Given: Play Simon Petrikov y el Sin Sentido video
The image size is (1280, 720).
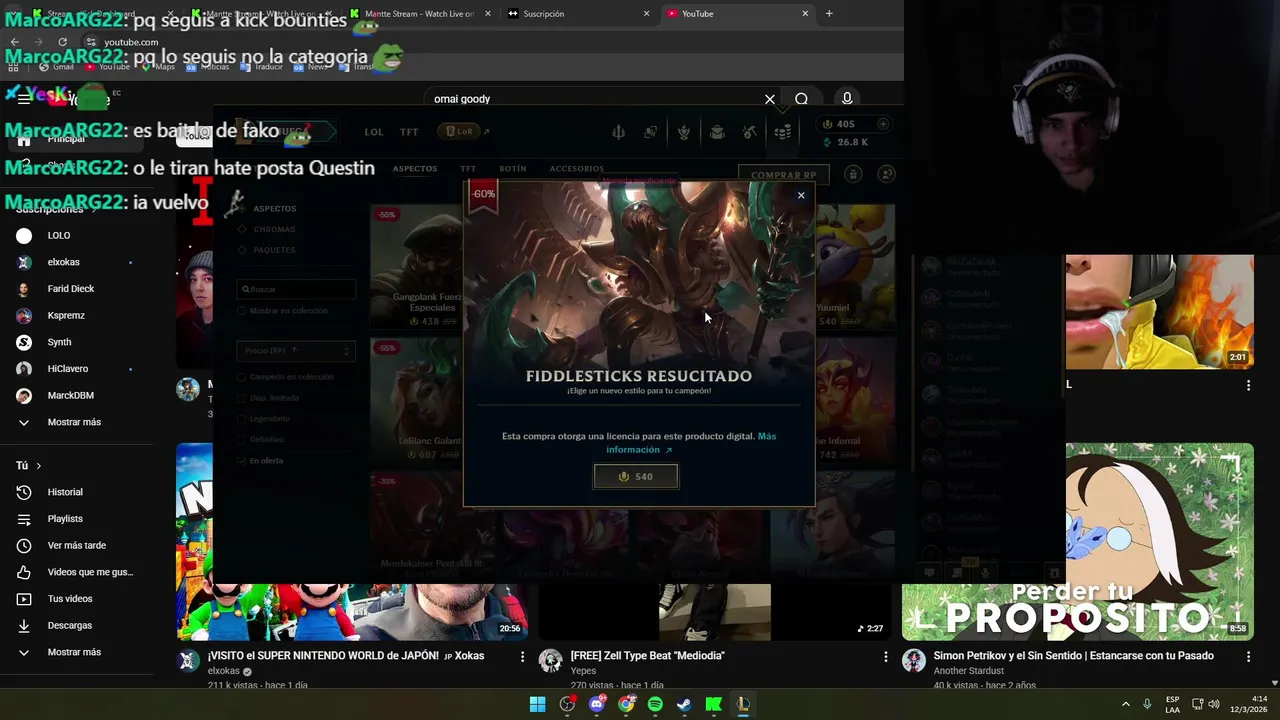Looking at the screenshot, I should coord(1078,541).
